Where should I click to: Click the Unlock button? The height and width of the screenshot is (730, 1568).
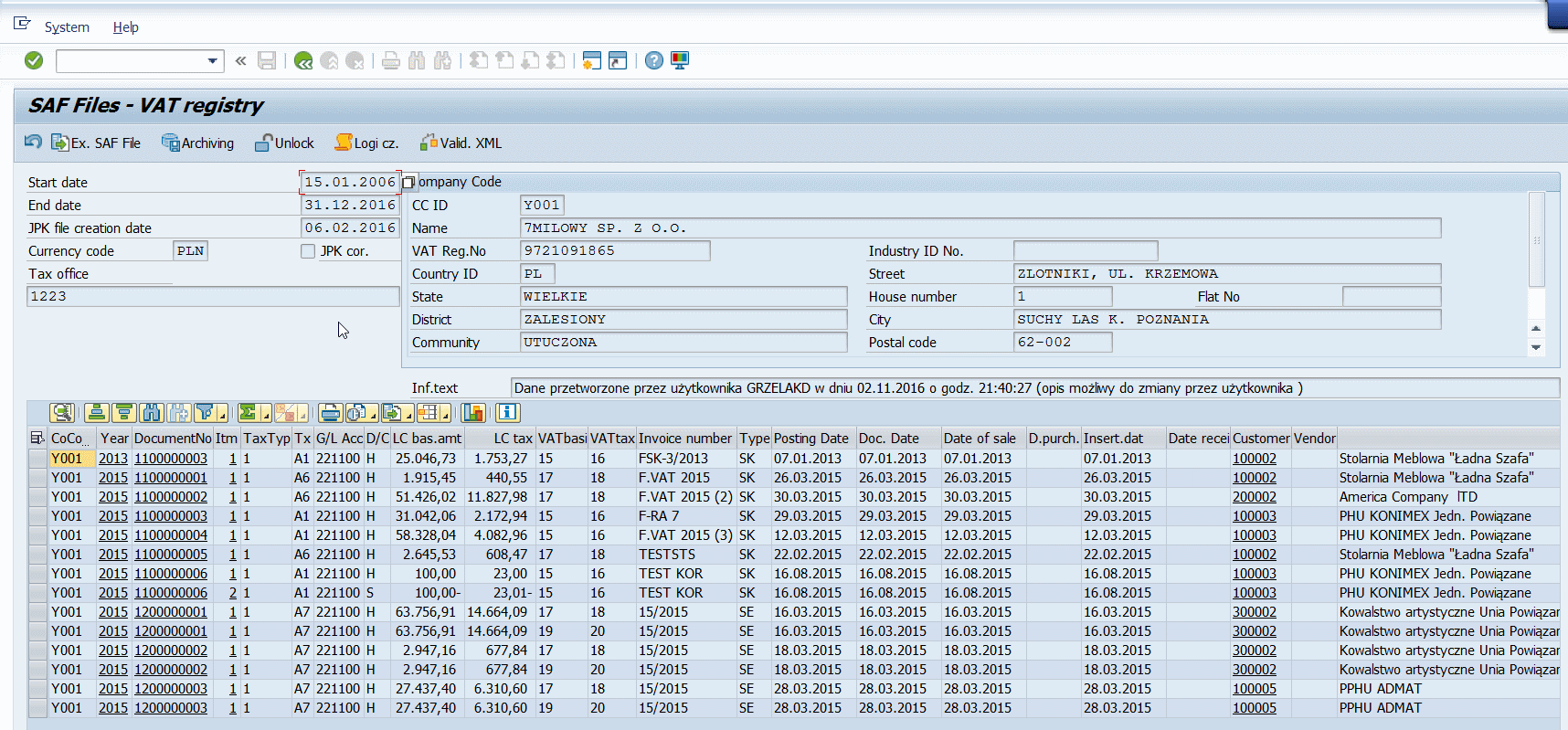(x=284, y=143)
